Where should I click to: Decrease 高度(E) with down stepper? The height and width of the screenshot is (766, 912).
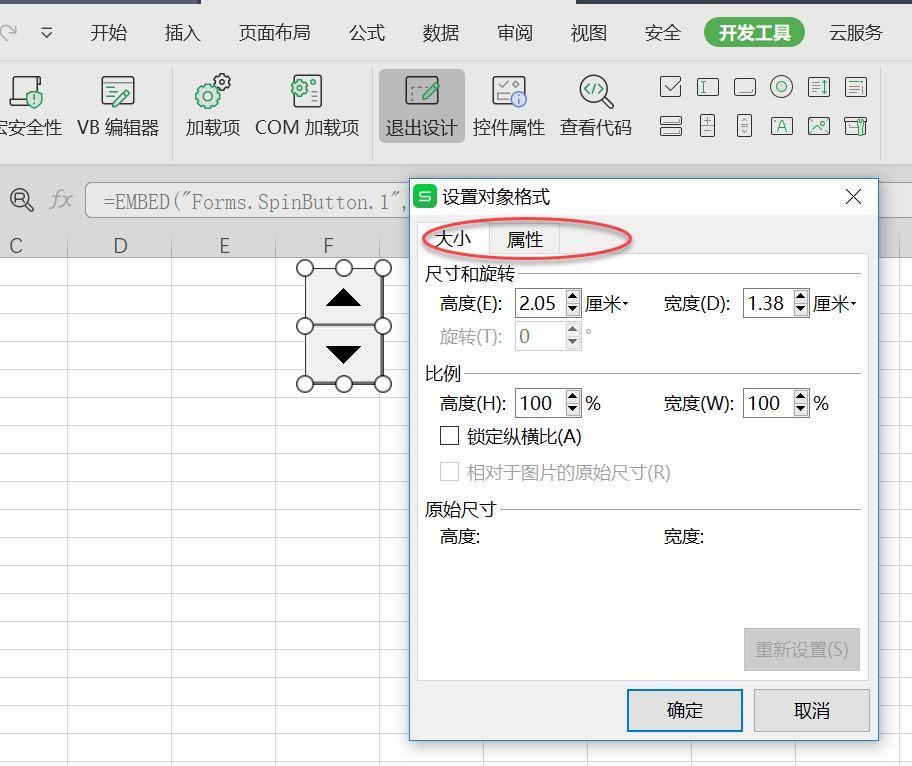(573, 310)
